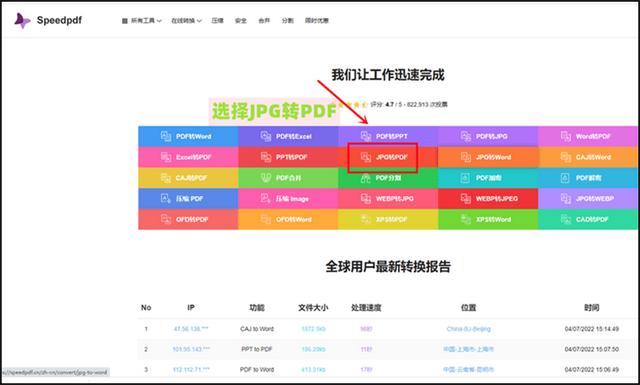Click the 压缩 Image tile icon
Viewport: 640px width, 385px height.
click(266, 198)
